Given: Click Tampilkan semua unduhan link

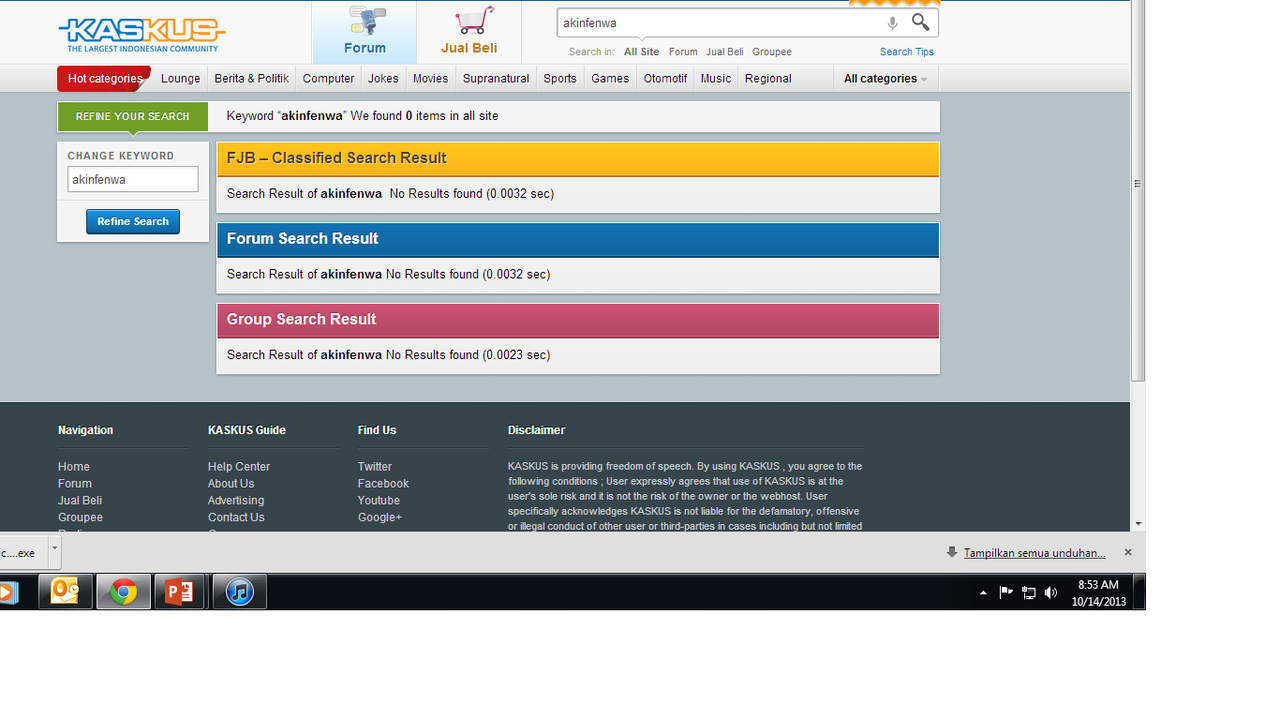Looking at the screenshot, I should click(x=1034, y=553).
